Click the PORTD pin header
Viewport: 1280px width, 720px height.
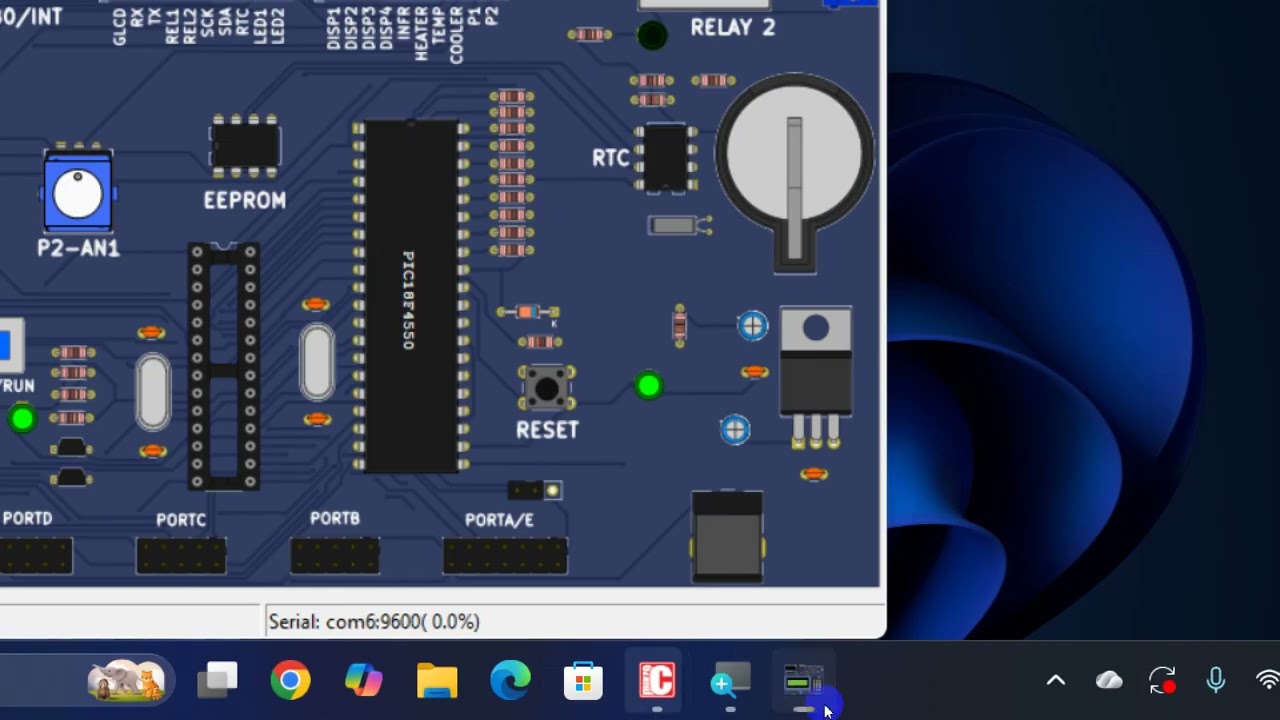(36, 555)
